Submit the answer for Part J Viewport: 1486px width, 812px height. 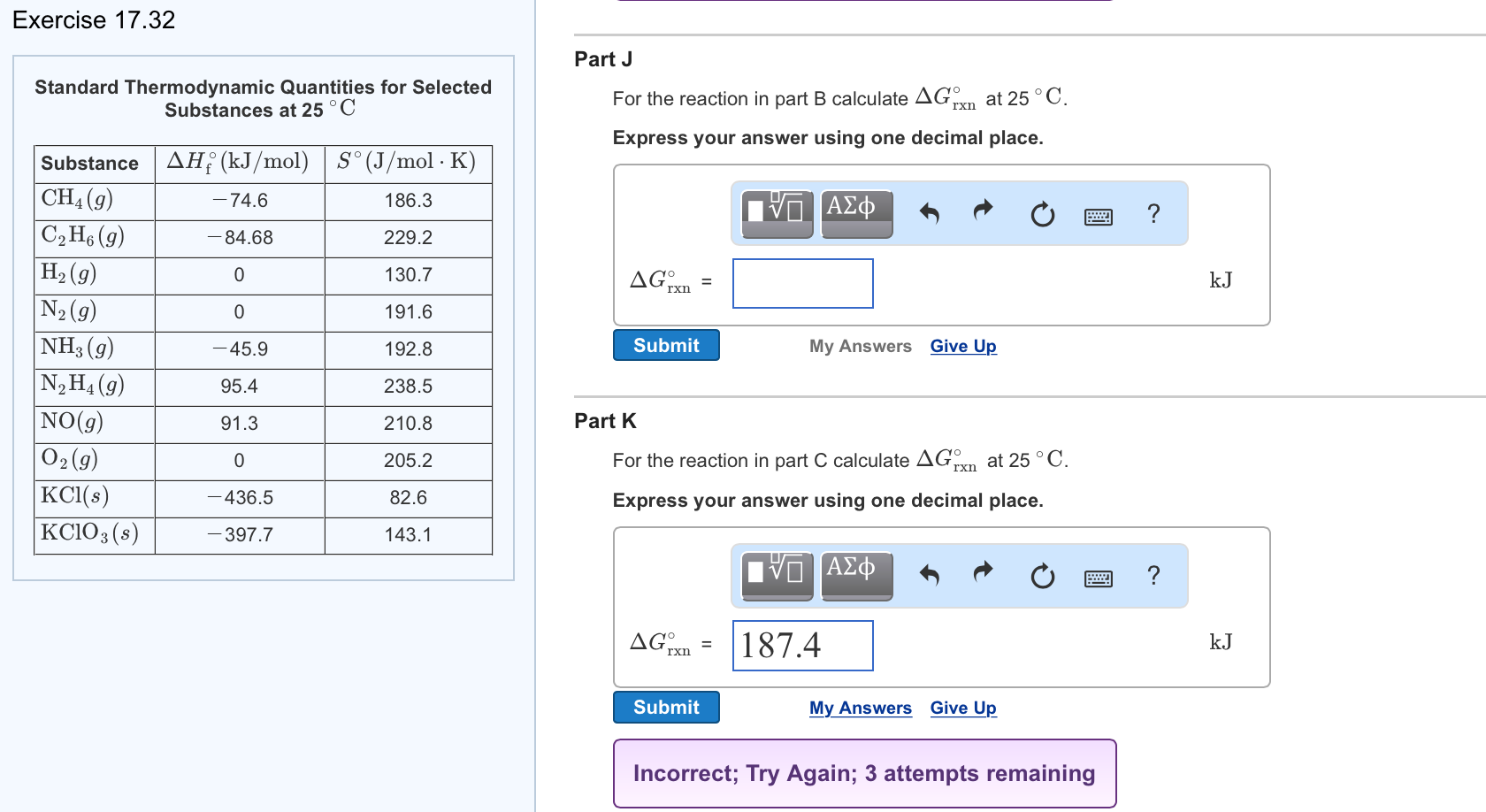[665, 345]
